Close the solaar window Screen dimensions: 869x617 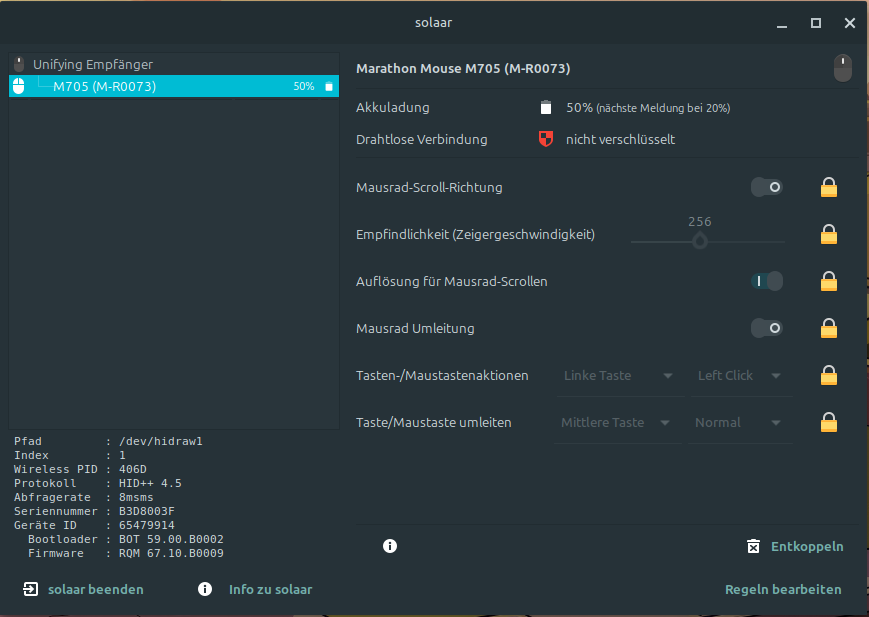pos(850,23)
